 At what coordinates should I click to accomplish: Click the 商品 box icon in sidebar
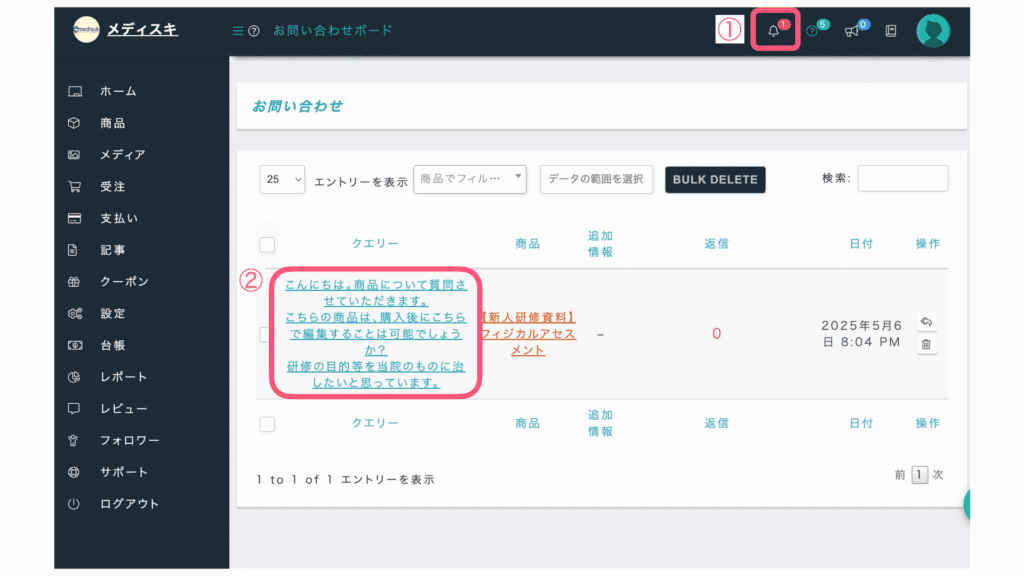74,123
